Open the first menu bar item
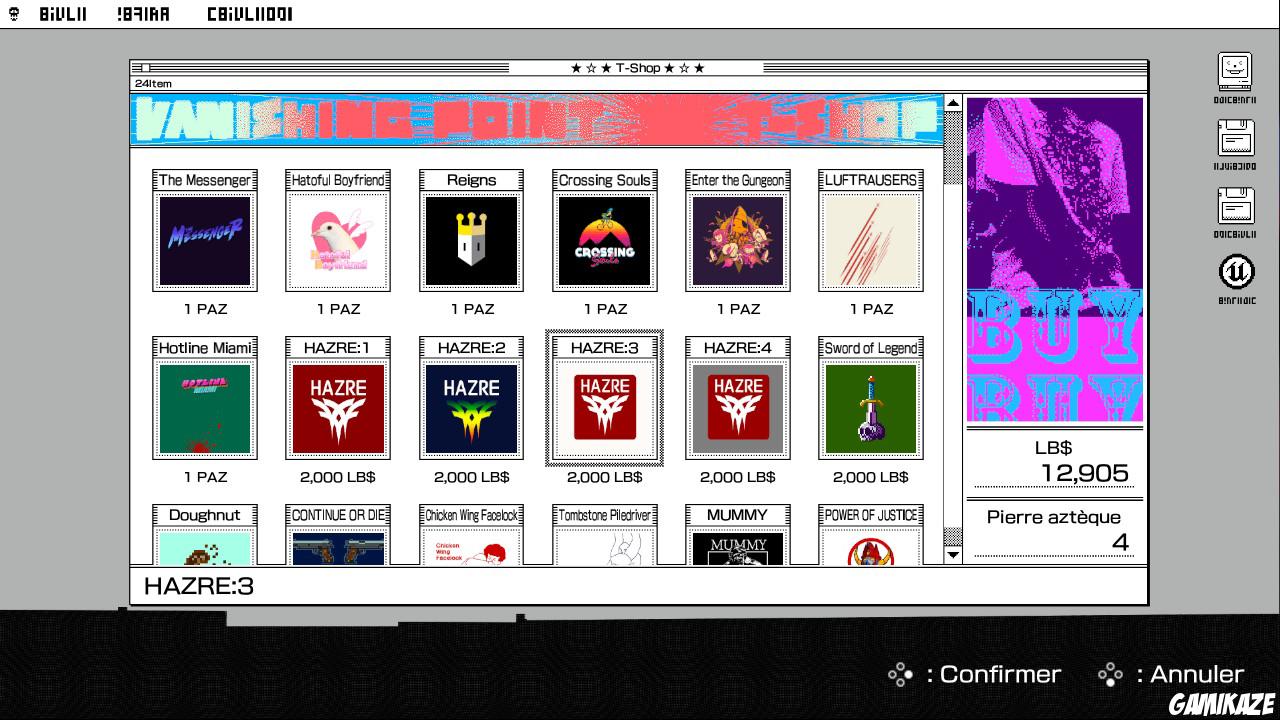 pos(64,14)
